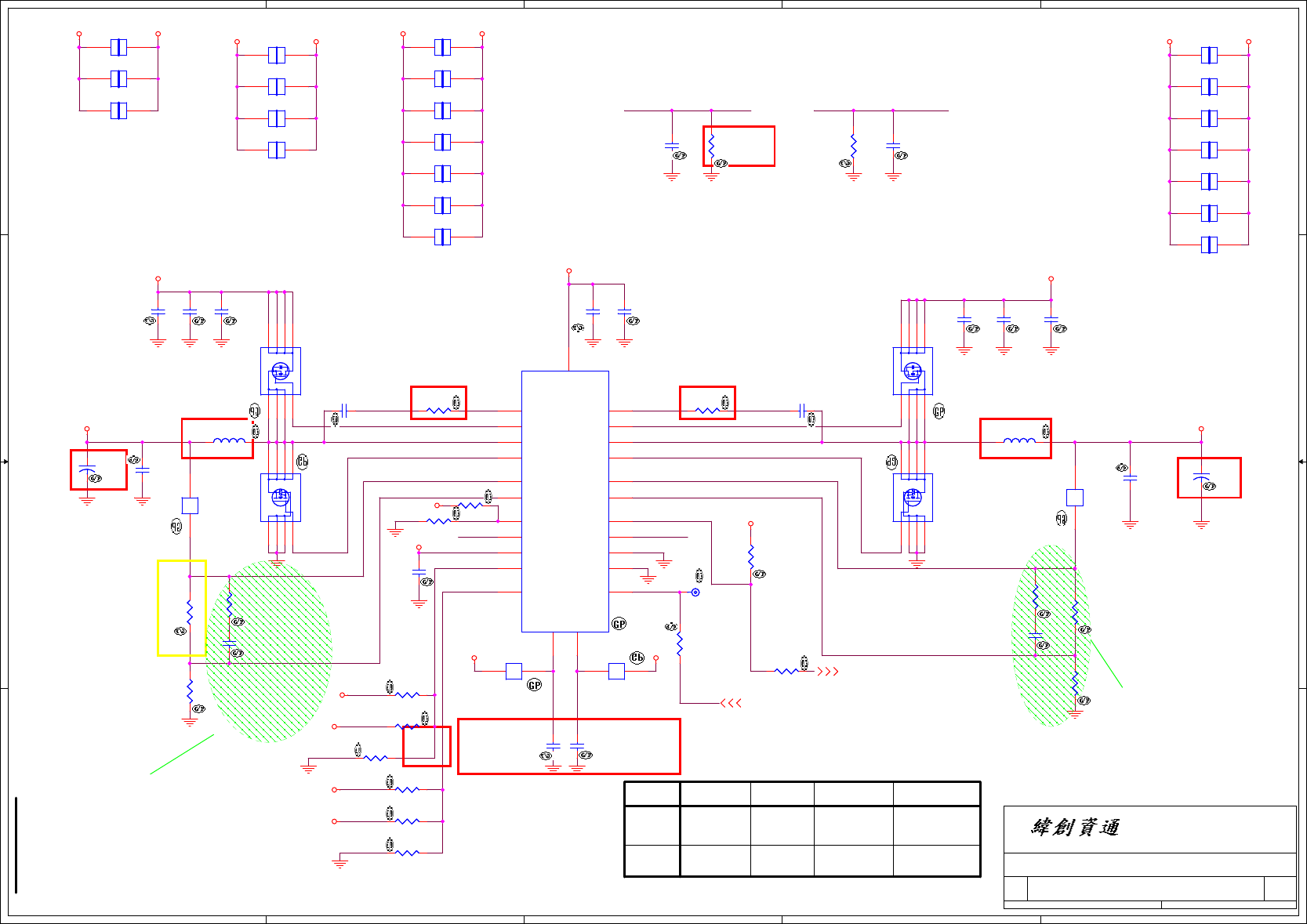Click the red <<< off-page connector

coord(731,703)
